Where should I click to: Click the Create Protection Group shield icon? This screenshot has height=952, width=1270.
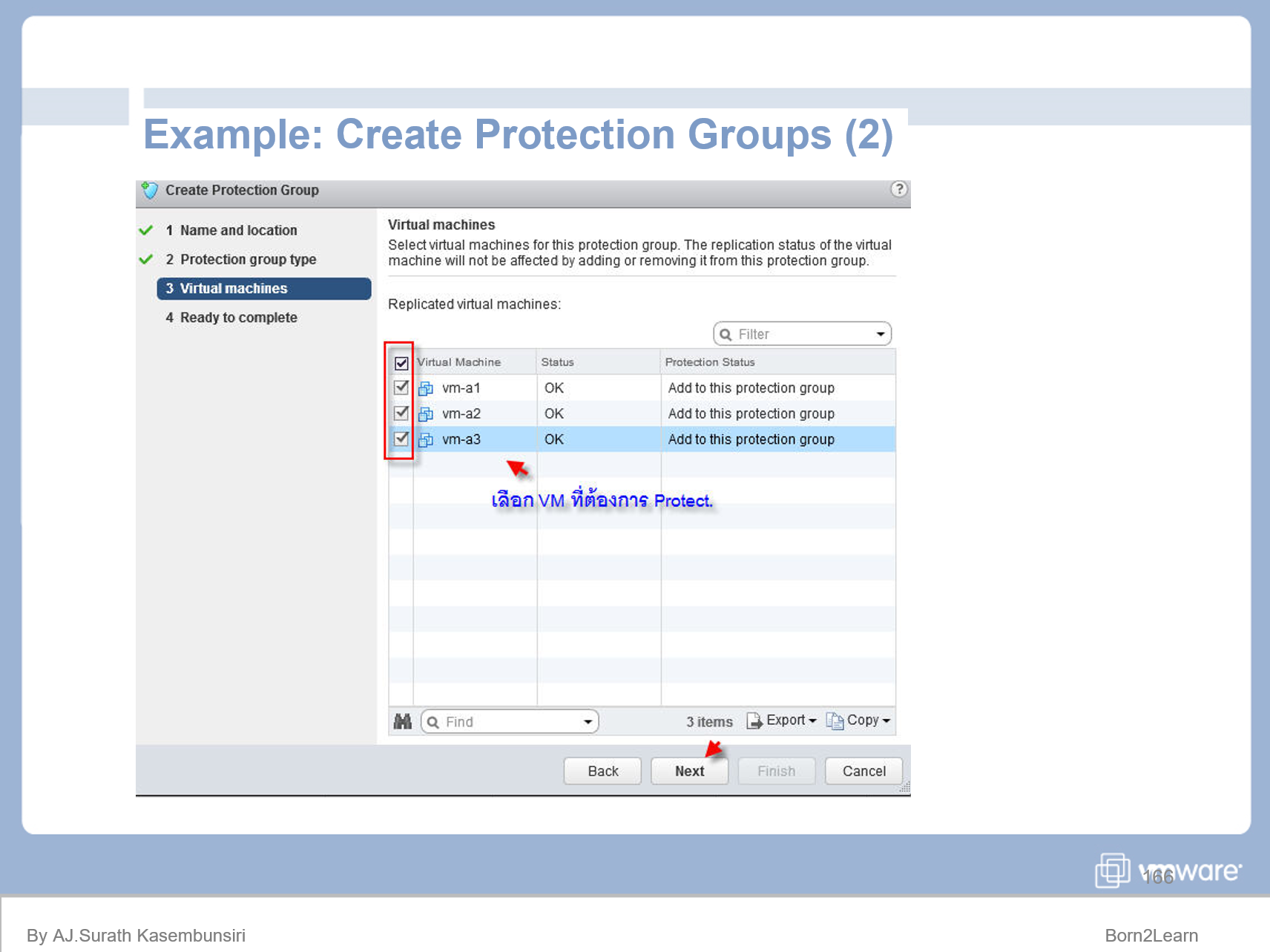point(150,191)
